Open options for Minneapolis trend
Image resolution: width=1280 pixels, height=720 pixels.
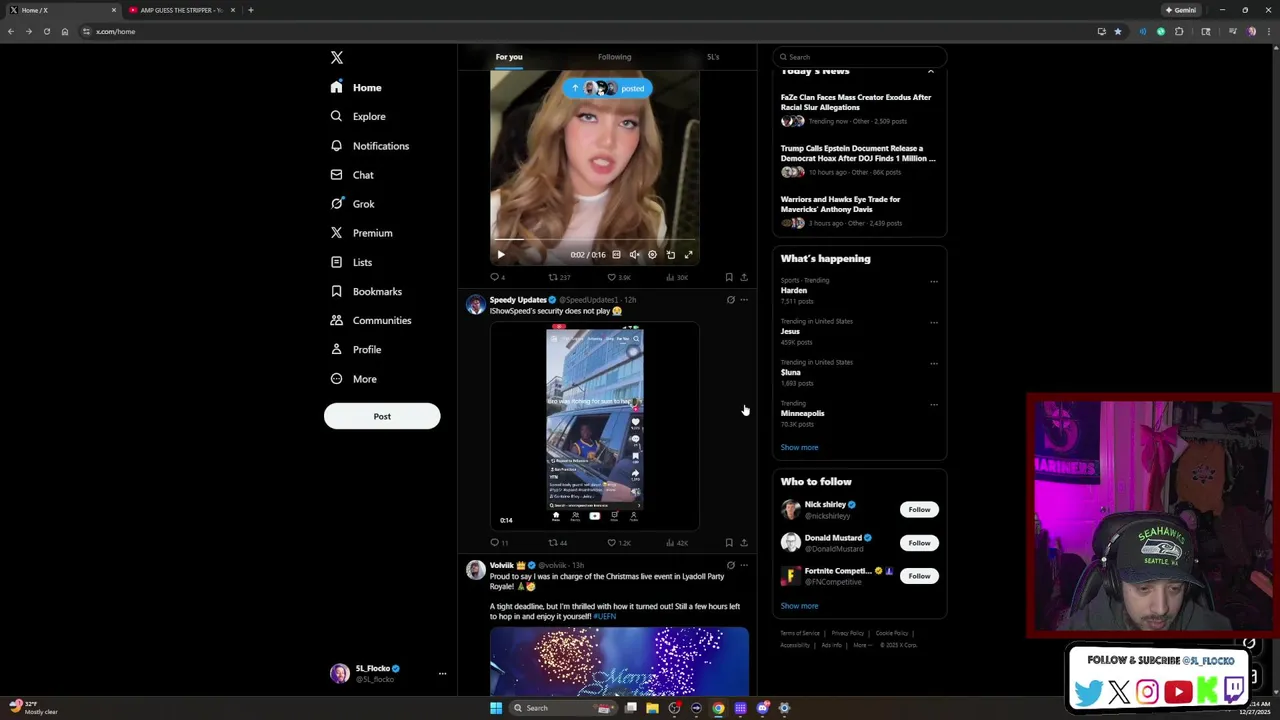click(934, 404)
